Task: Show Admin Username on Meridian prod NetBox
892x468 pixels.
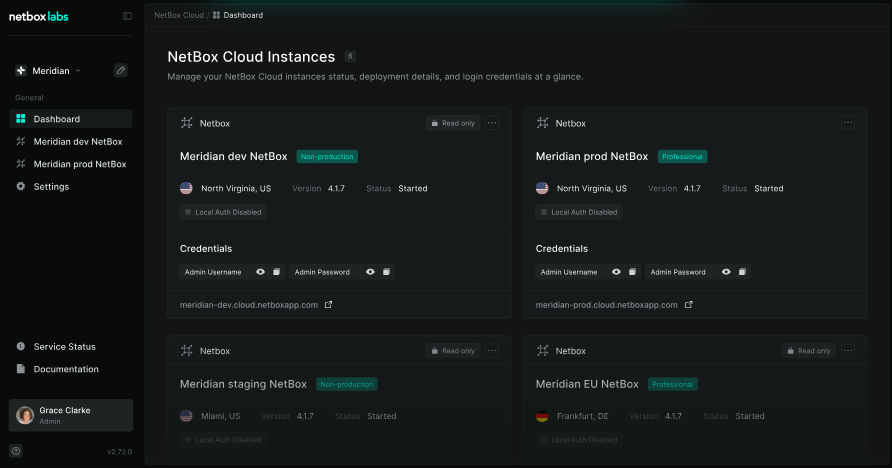Action: 616,272
